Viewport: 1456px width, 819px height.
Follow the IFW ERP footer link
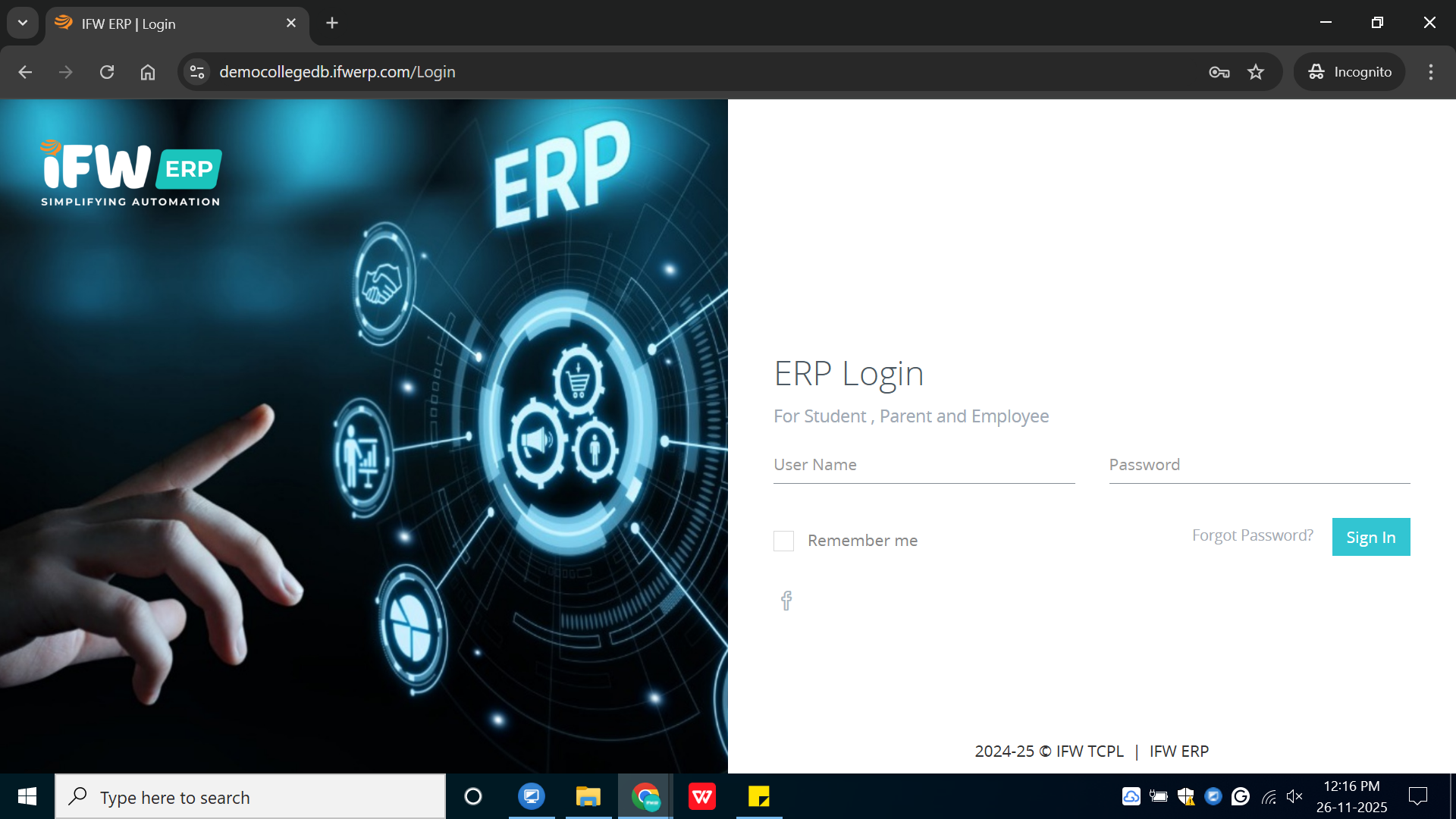pyautogui.click(x=1179, y=751)
